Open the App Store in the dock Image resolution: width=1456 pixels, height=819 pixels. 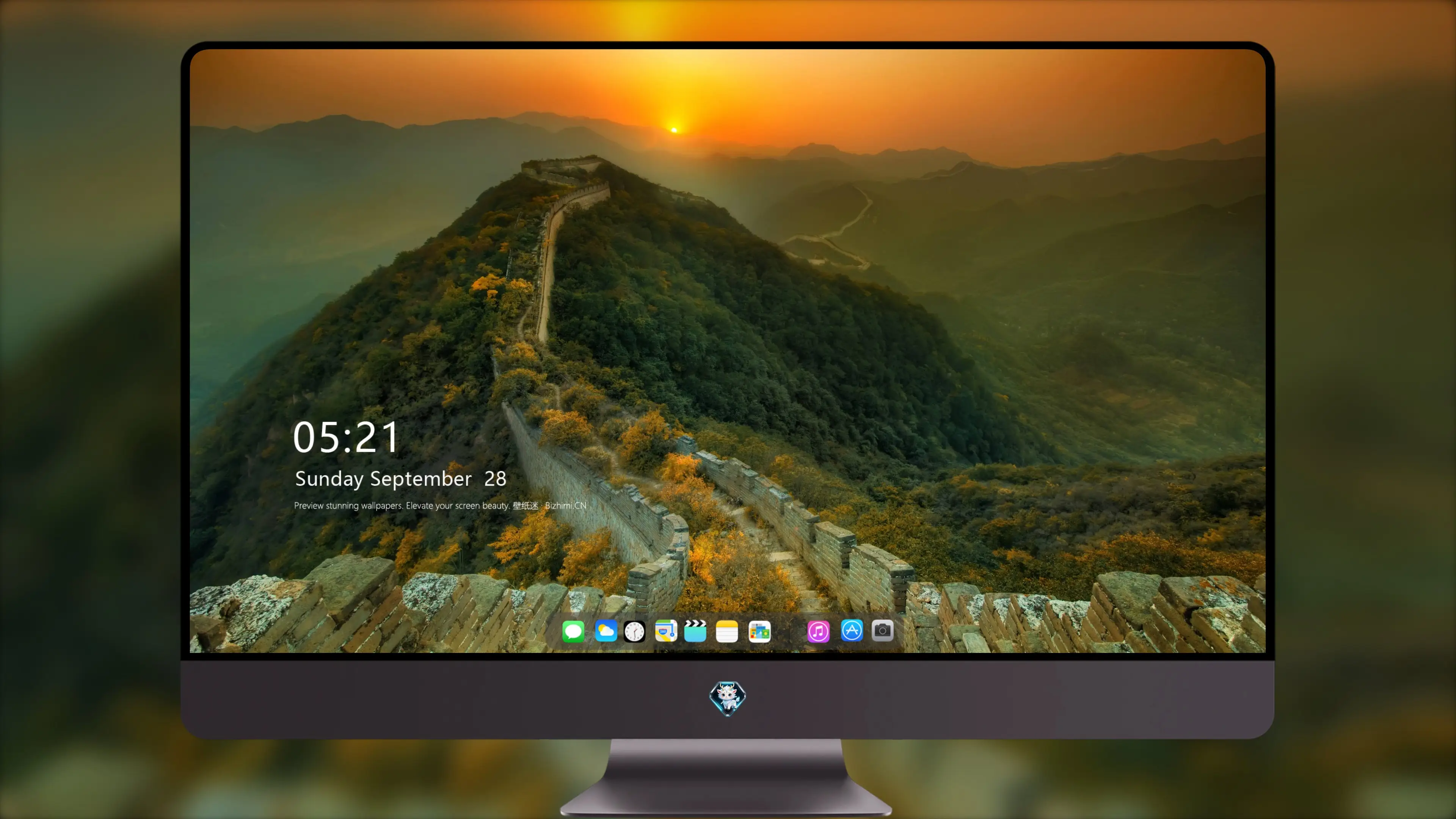[851, 630]
